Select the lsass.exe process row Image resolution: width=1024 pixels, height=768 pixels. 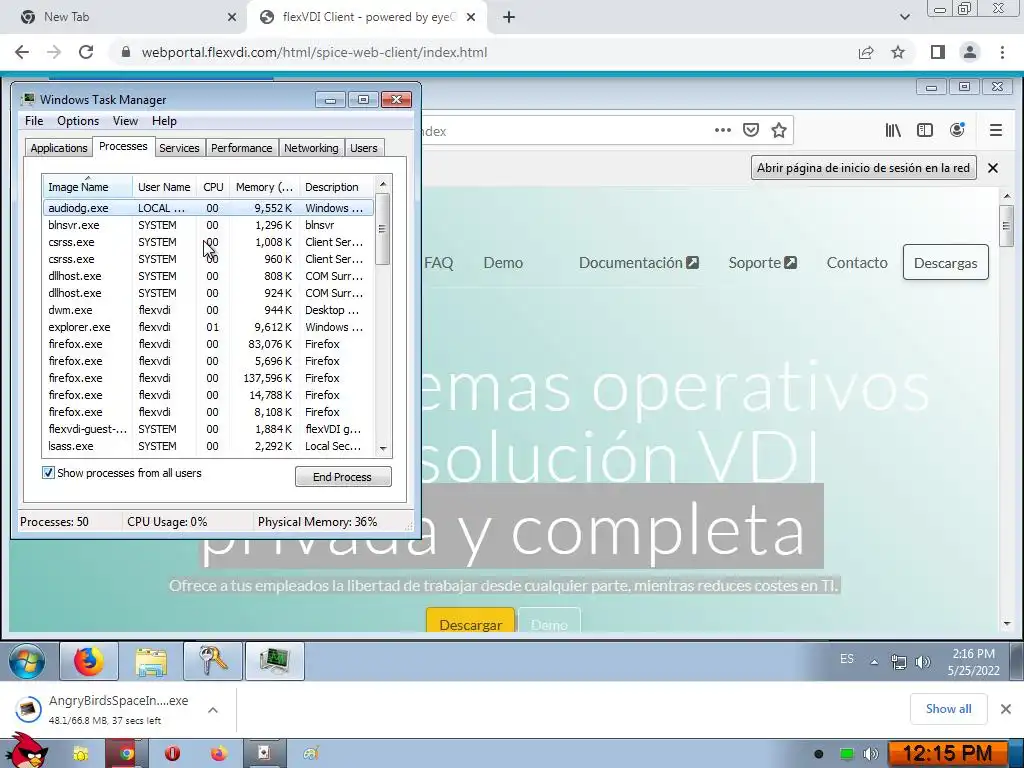click(208, 446)
